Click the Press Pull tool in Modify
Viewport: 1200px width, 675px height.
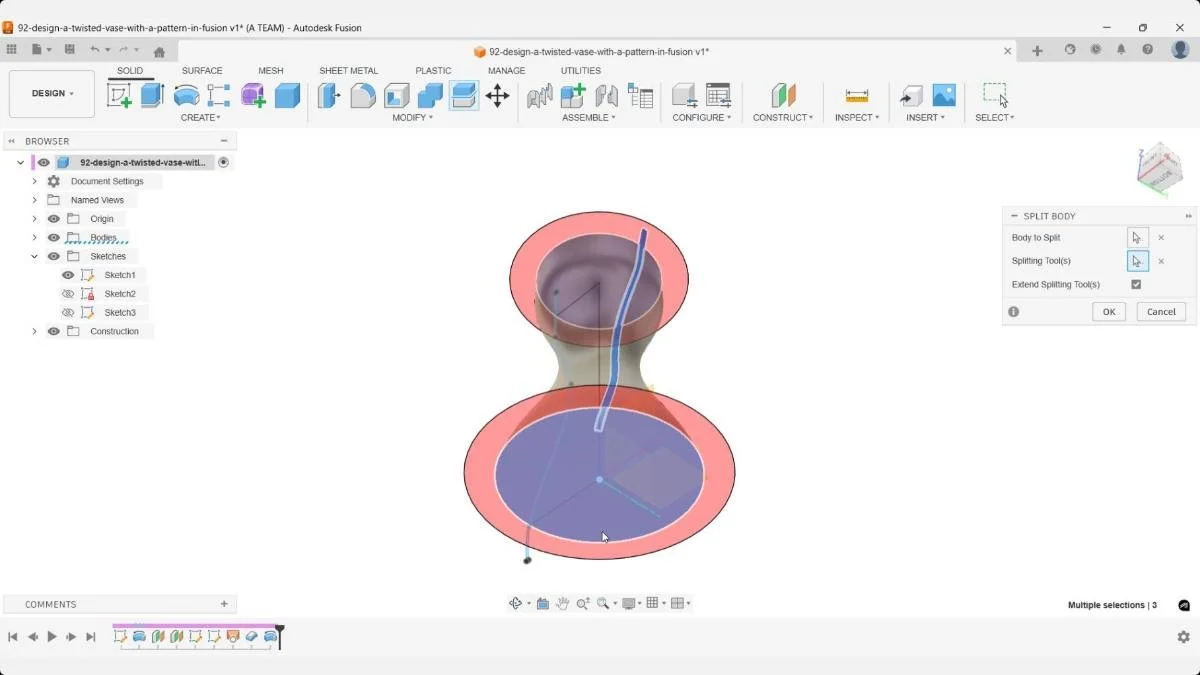tap(328, 94)
